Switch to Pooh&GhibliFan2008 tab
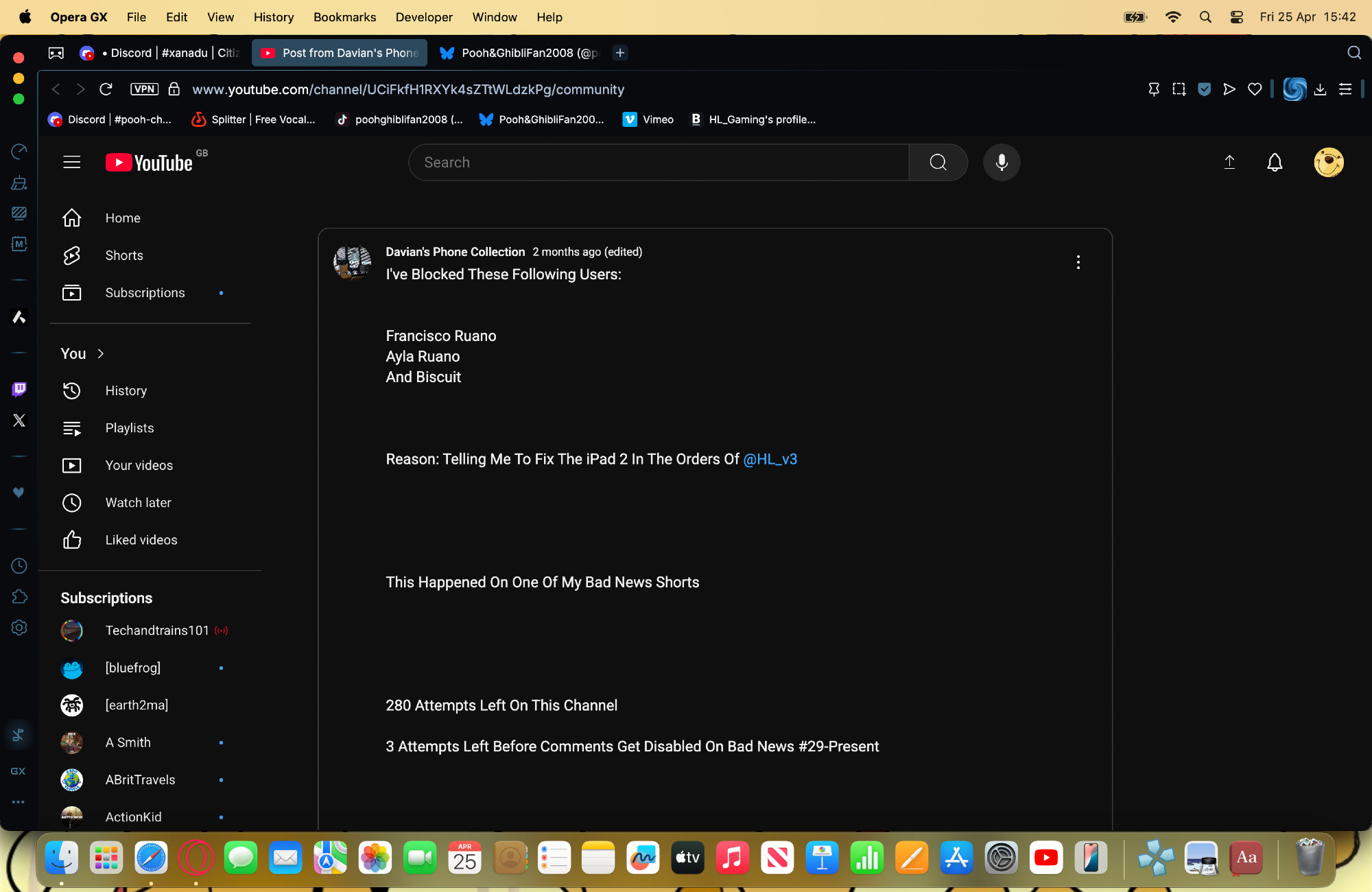This screenshot has width=1372, height=892. point(519,53)
